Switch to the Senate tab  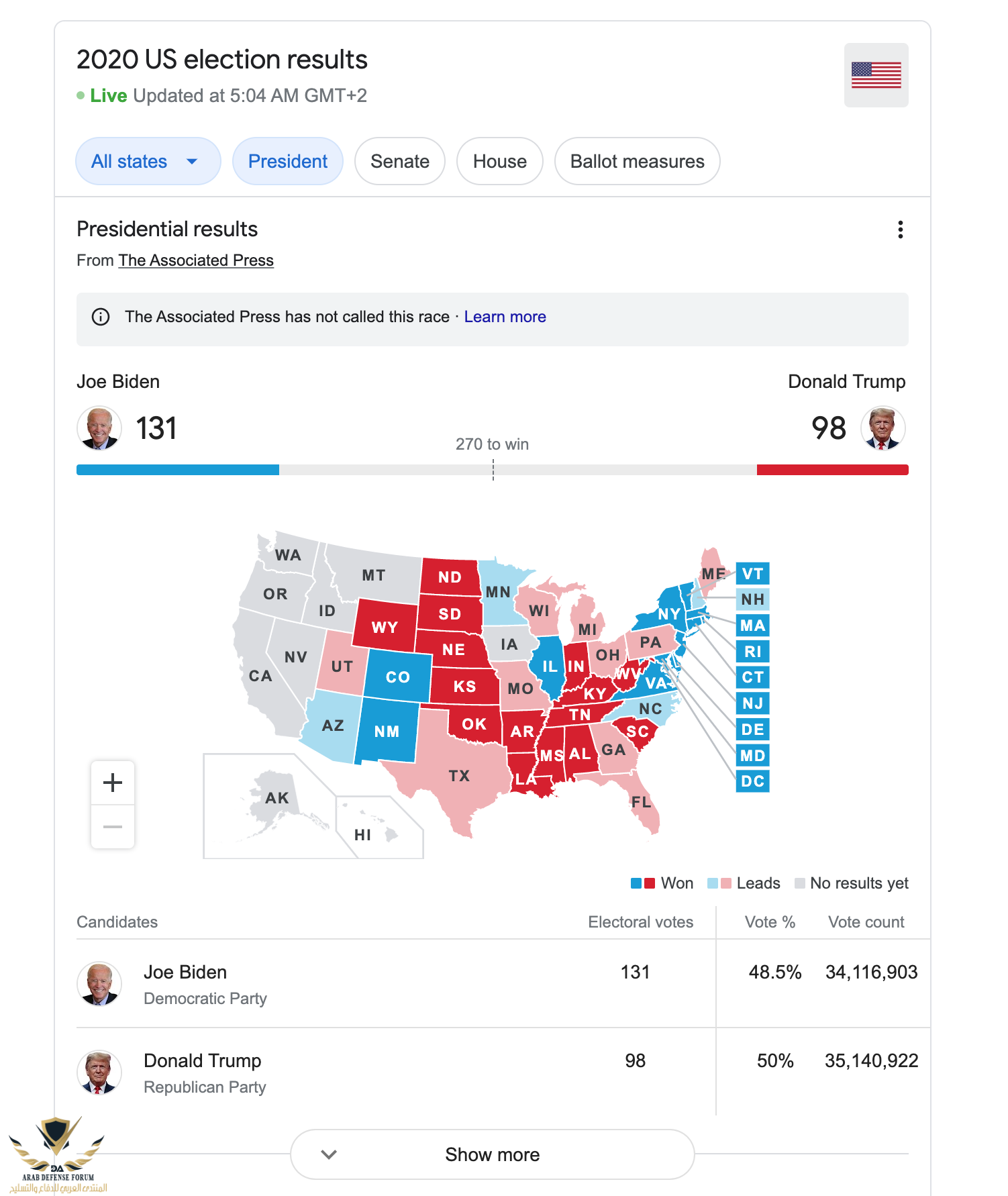399,161
